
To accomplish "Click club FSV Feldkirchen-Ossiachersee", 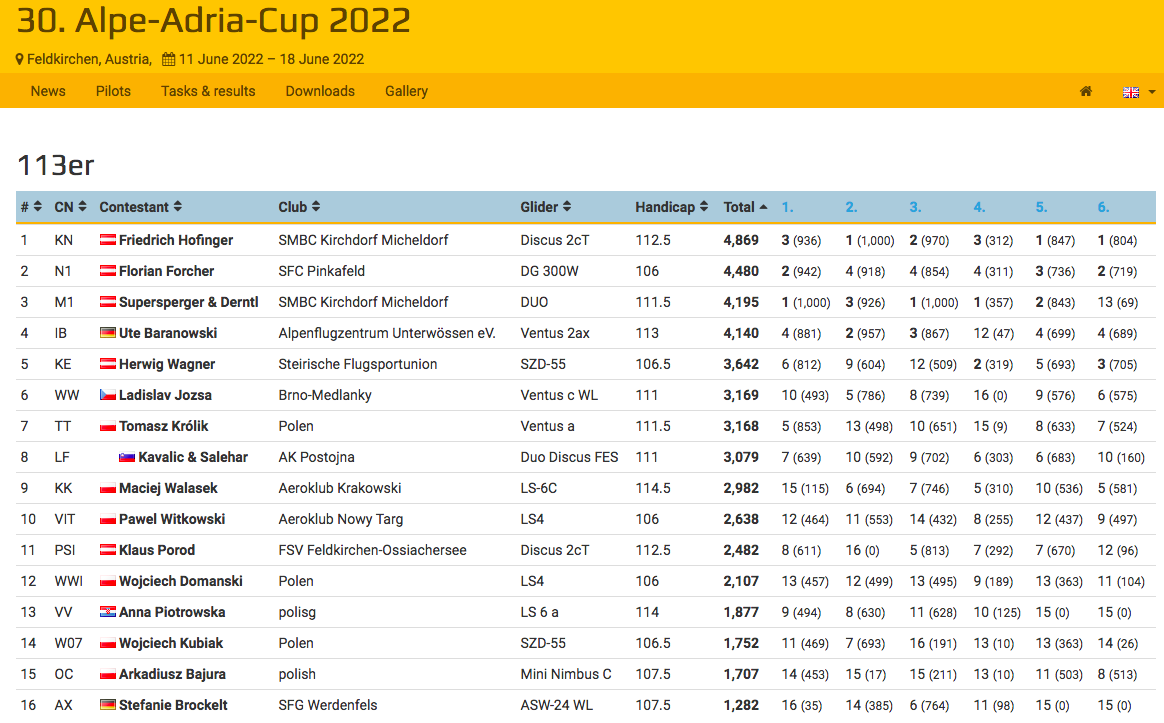I will tap(373, 550).
